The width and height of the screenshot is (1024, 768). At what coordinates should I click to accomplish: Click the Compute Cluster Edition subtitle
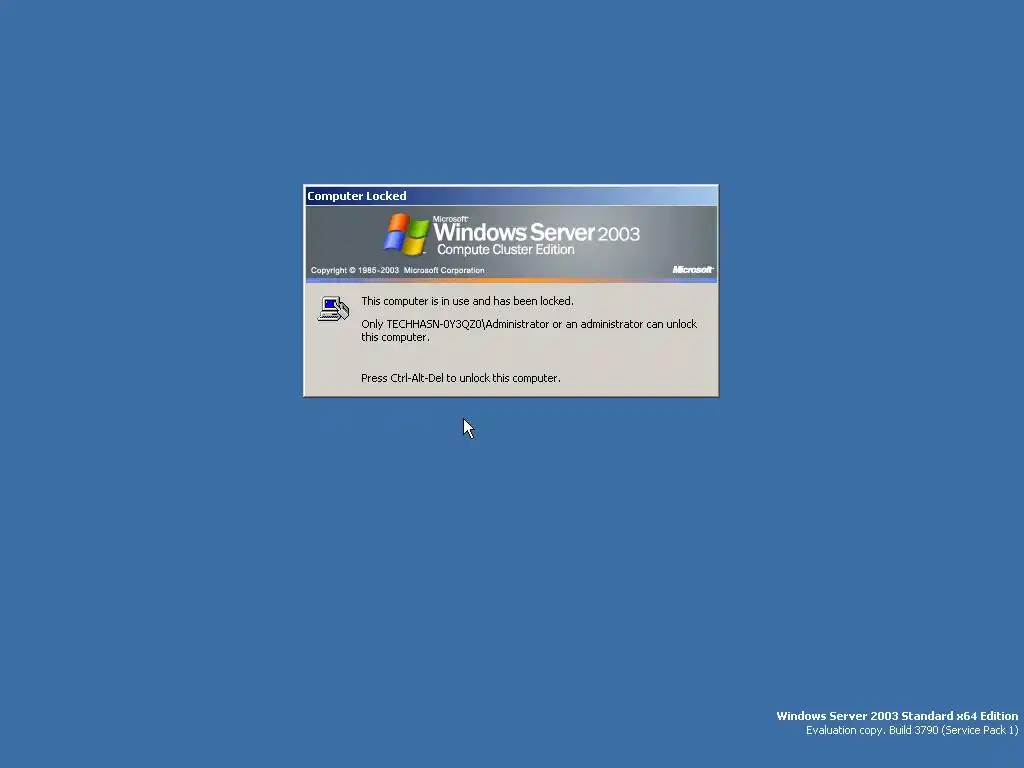click(x=505, y=249)
